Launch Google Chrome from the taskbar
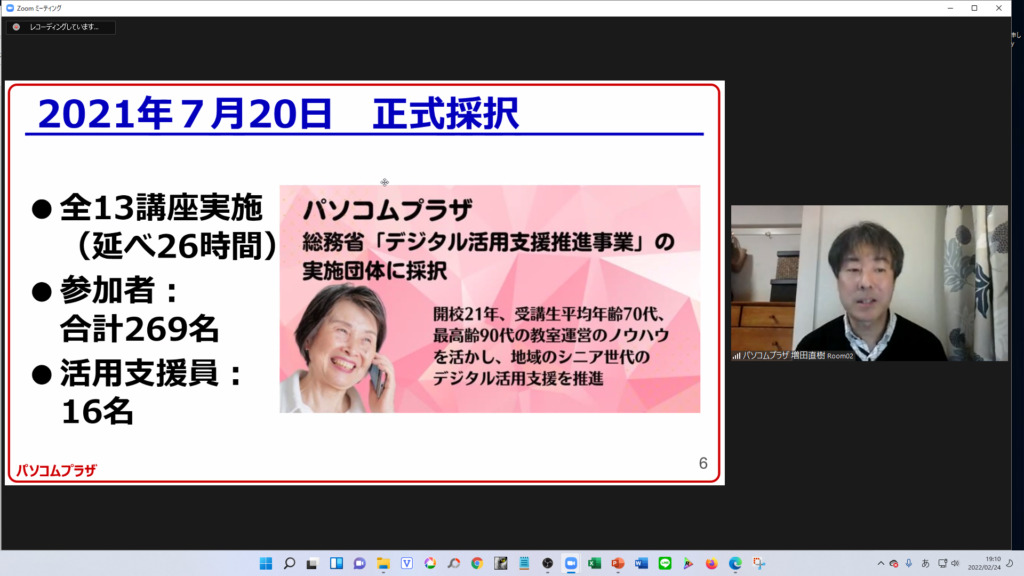The image size is (1024, 576). (477, 564)
